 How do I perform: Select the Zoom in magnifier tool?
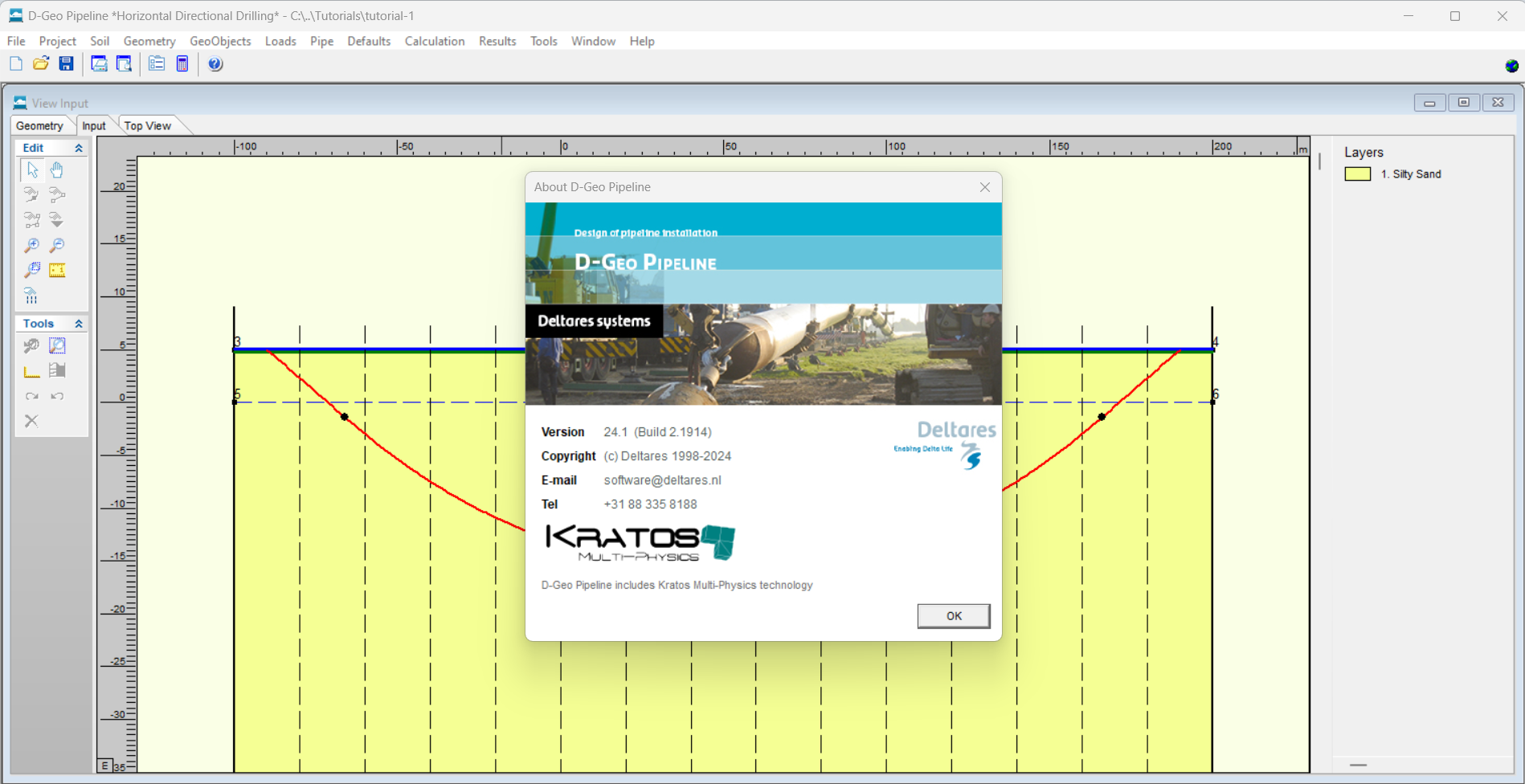[31, 245]
